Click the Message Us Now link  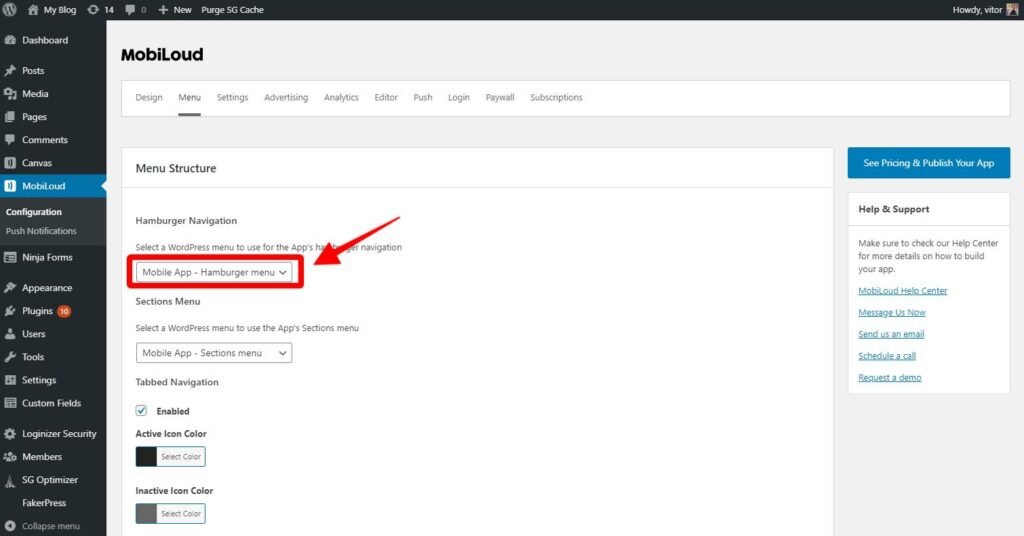[891, 312]
